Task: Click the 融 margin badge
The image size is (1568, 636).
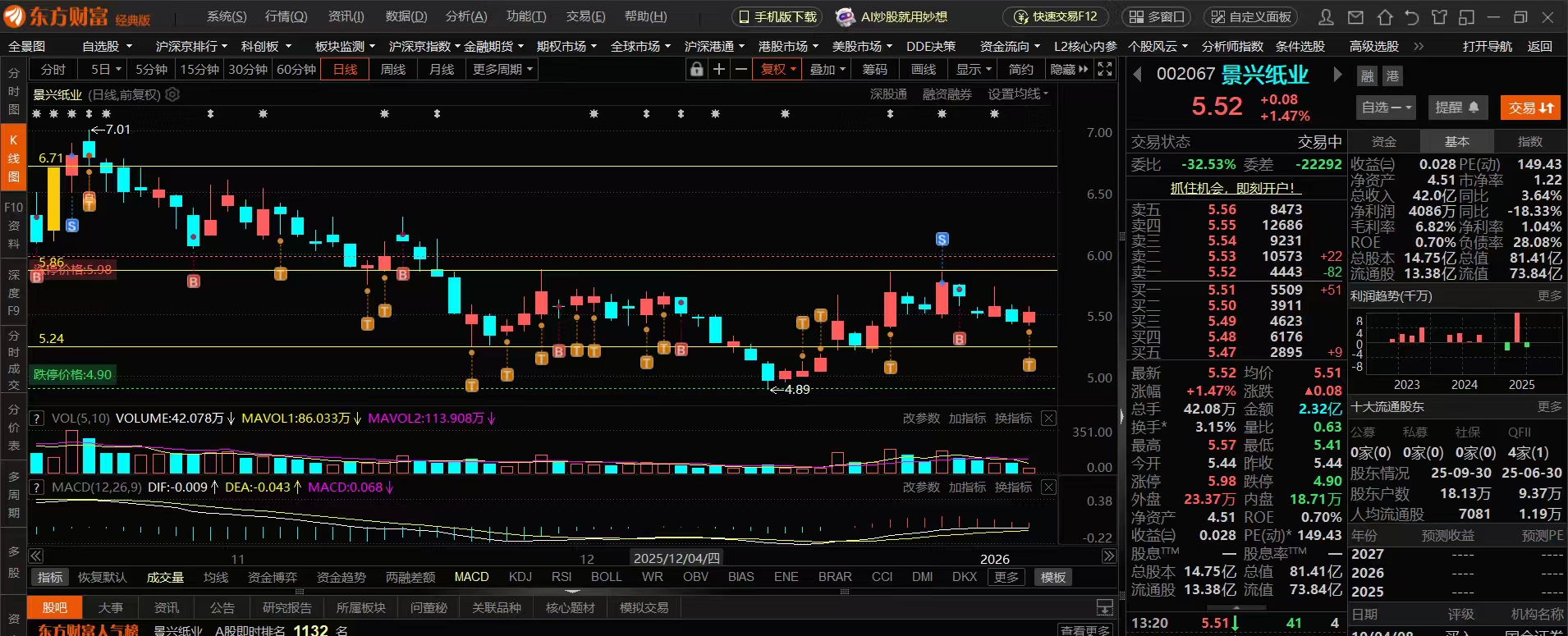Action: [x=1367, y=76]
